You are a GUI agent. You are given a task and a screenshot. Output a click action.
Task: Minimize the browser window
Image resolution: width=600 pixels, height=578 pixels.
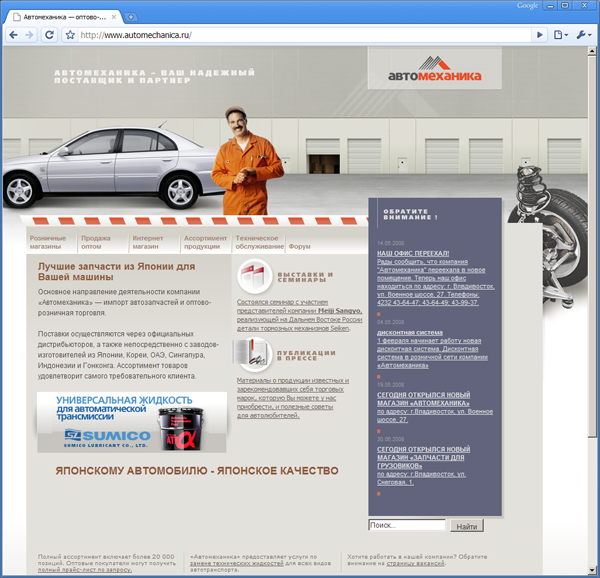[551, 5]
